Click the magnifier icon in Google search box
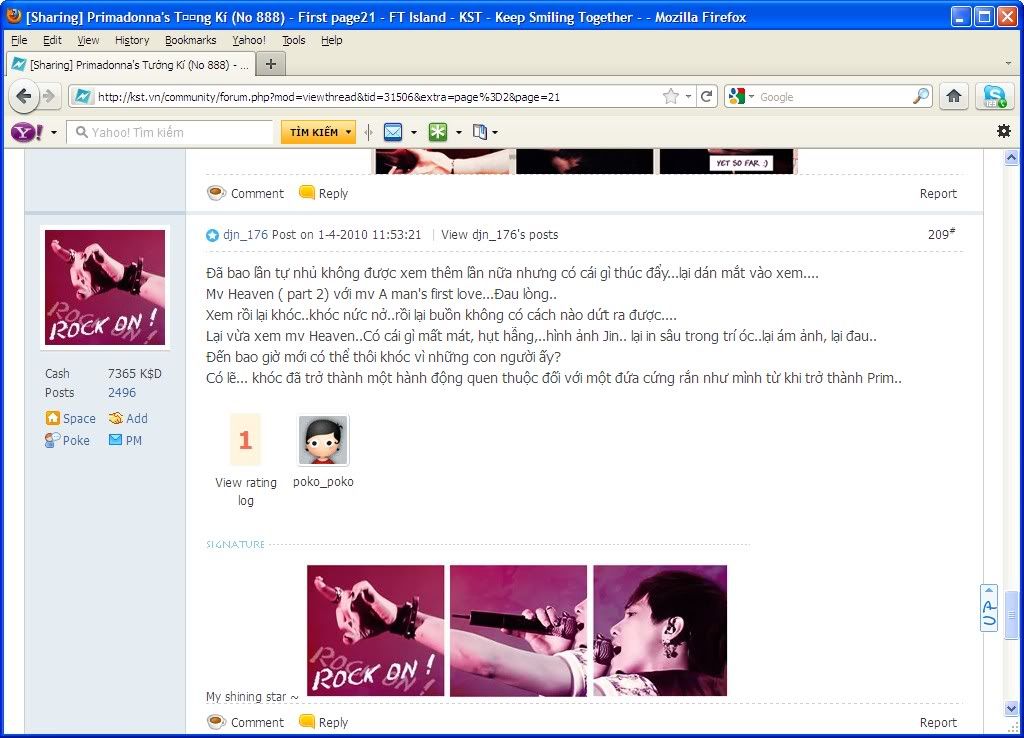 click(x=921, y=97)
